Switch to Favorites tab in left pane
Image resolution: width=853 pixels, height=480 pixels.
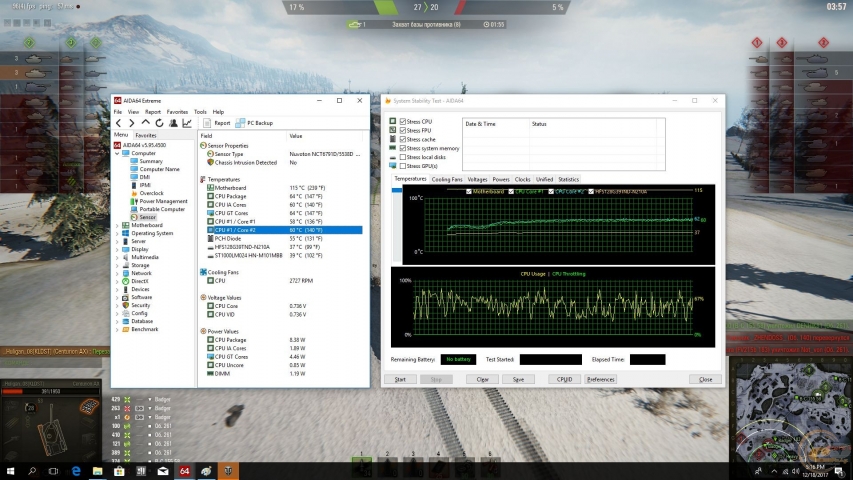point(145,135)
